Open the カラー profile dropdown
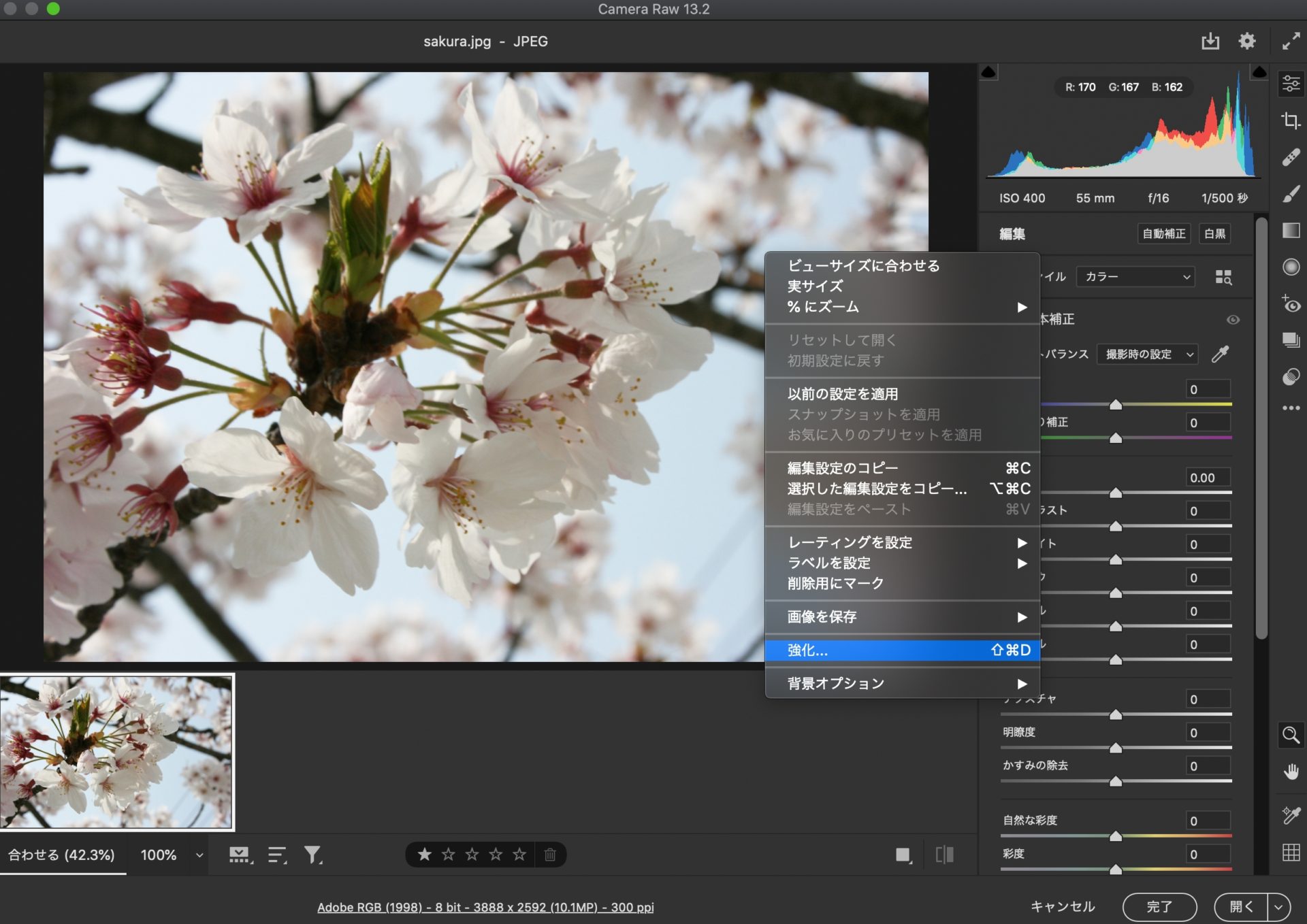 pos(1135,277)
